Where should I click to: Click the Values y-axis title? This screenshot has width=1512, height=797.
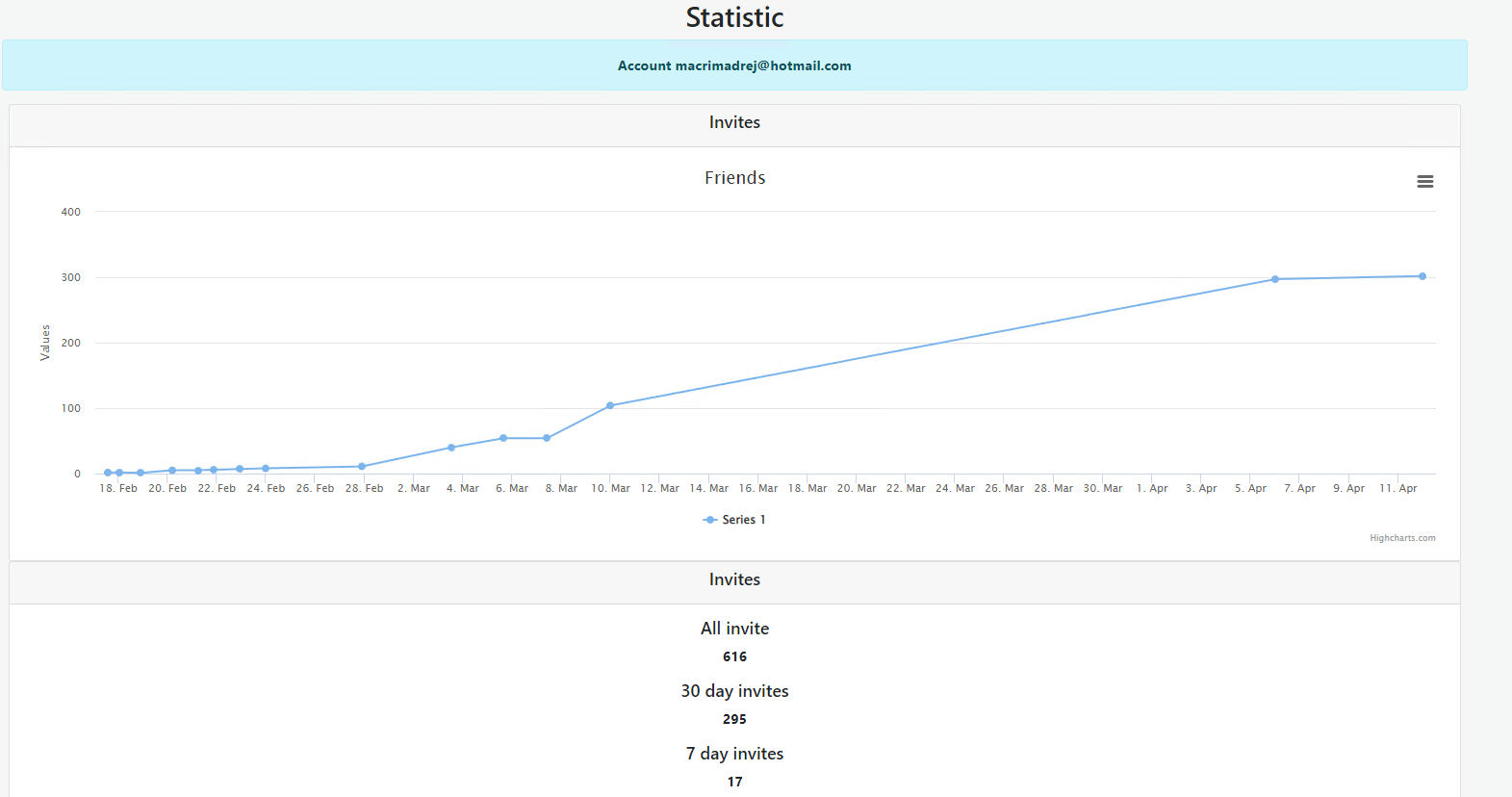coord(44,343)
